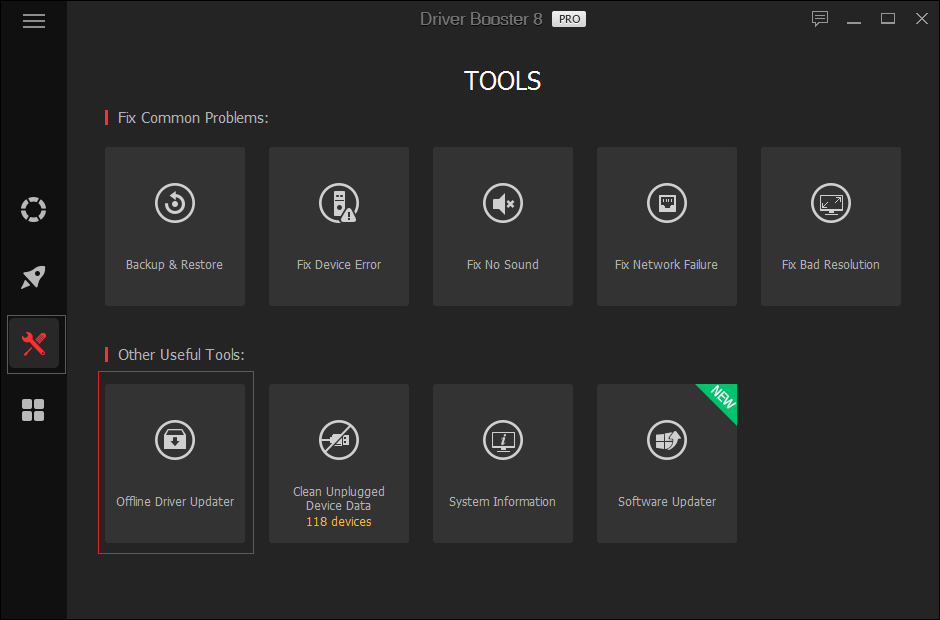Start the Software Updater tool

(x=666, y=463)
